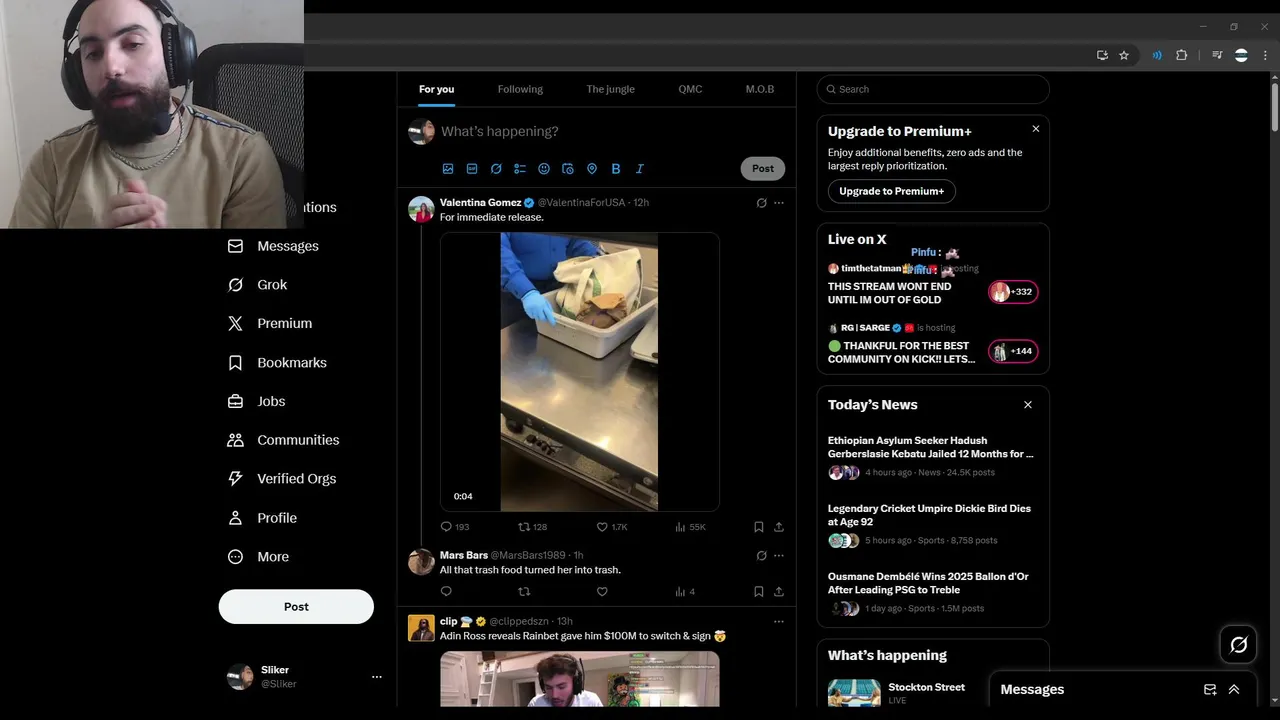
Task: Open the Ethiopian Asylum Seeker news story
Action: [932, 456]
